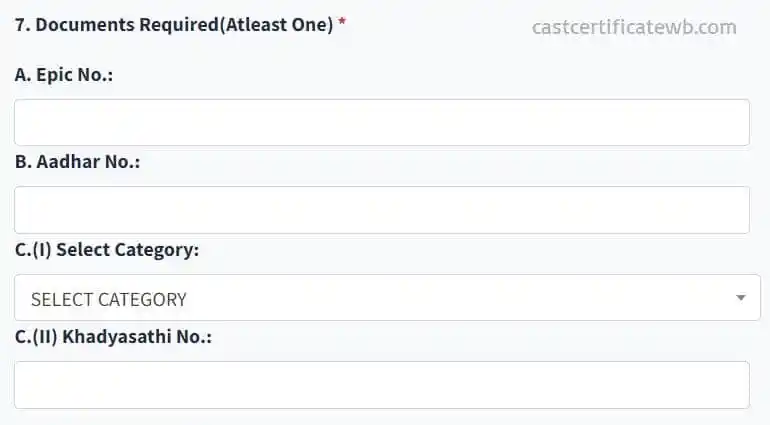Click the 'A. Epic No.:' label
The height and width of the screenshot is (425, 770).
pyautogui.click(x=64, y=75)
